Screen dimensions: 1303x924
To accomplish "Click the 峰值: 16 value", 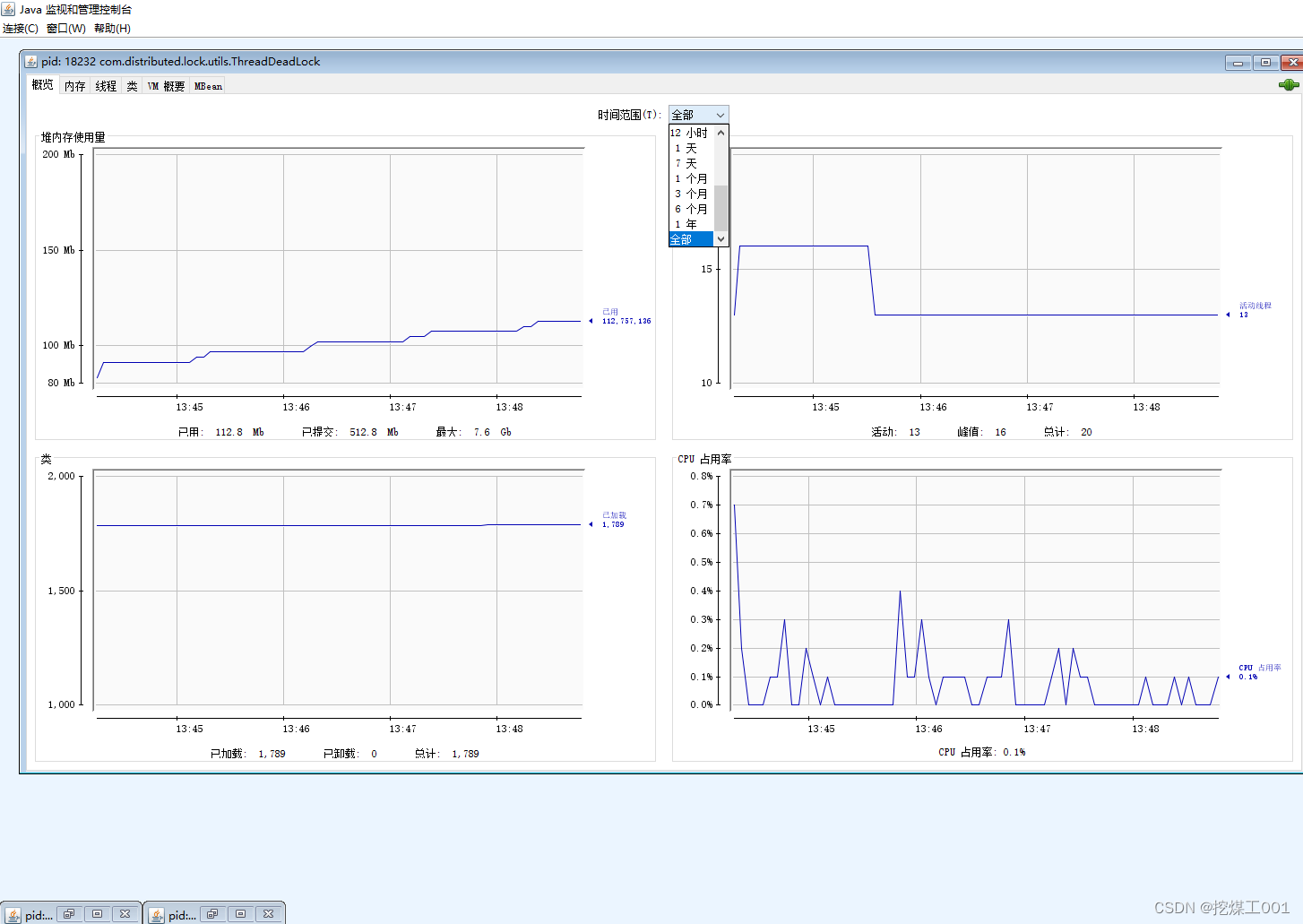I will coord(981,432).
